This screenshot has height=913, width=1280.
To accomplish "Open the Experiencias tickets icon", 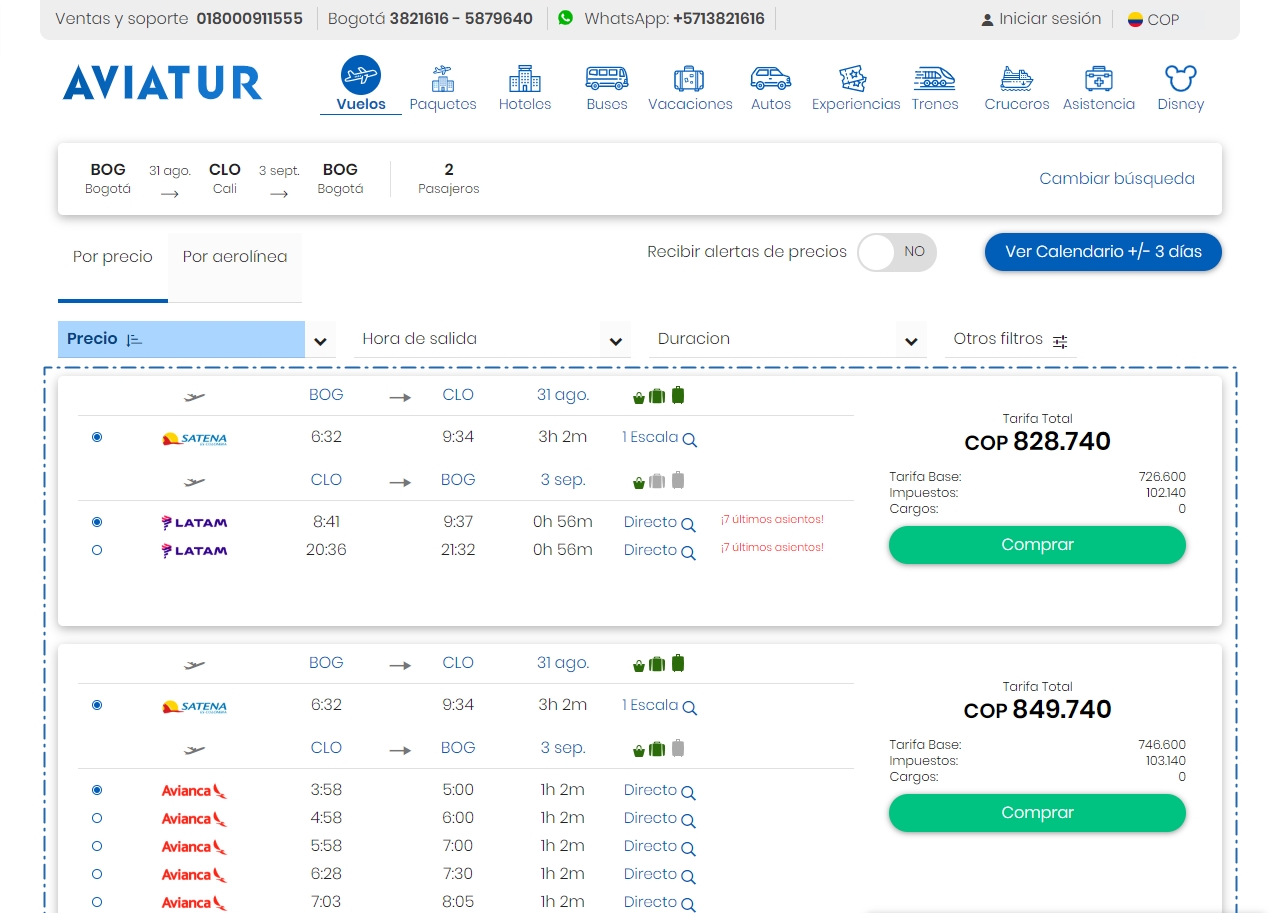I will point(853,78).
